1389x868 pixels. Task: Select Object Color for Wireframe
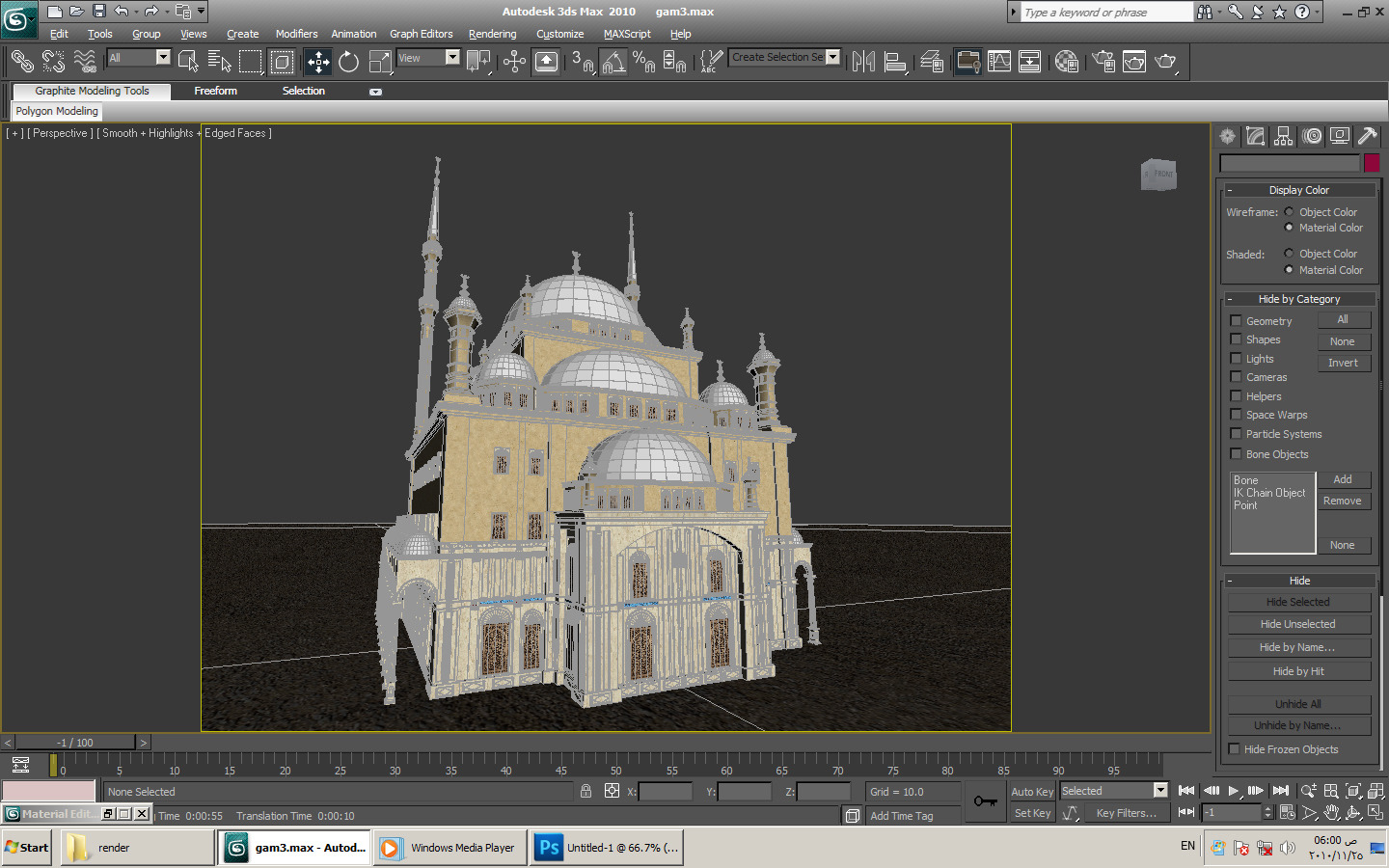coord(1289,212)
